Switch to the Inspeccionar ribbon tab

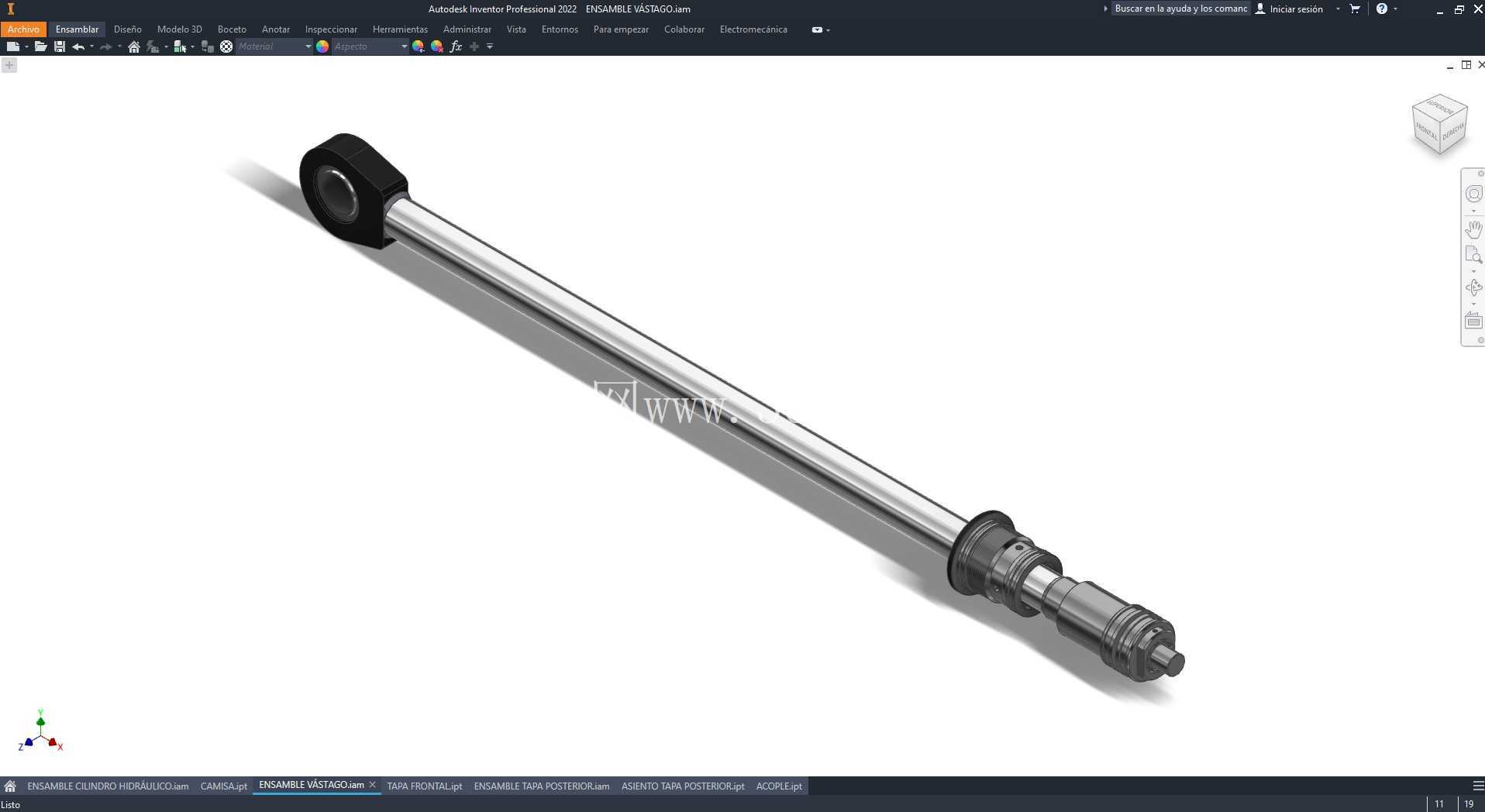[x=331, y=29]
